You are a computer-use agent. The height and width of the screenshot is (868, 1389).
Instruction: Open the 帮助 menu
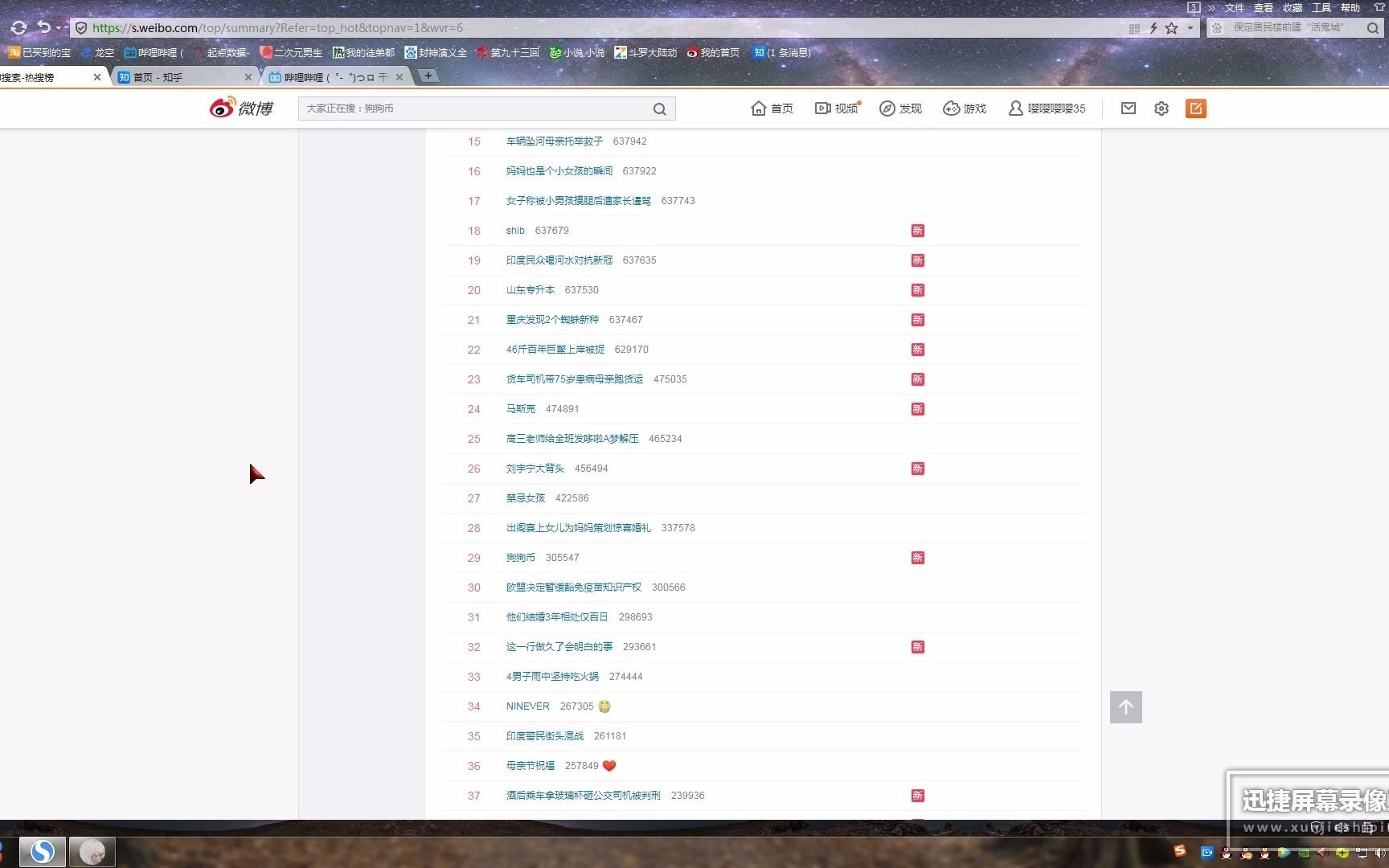click(1350, 8)
